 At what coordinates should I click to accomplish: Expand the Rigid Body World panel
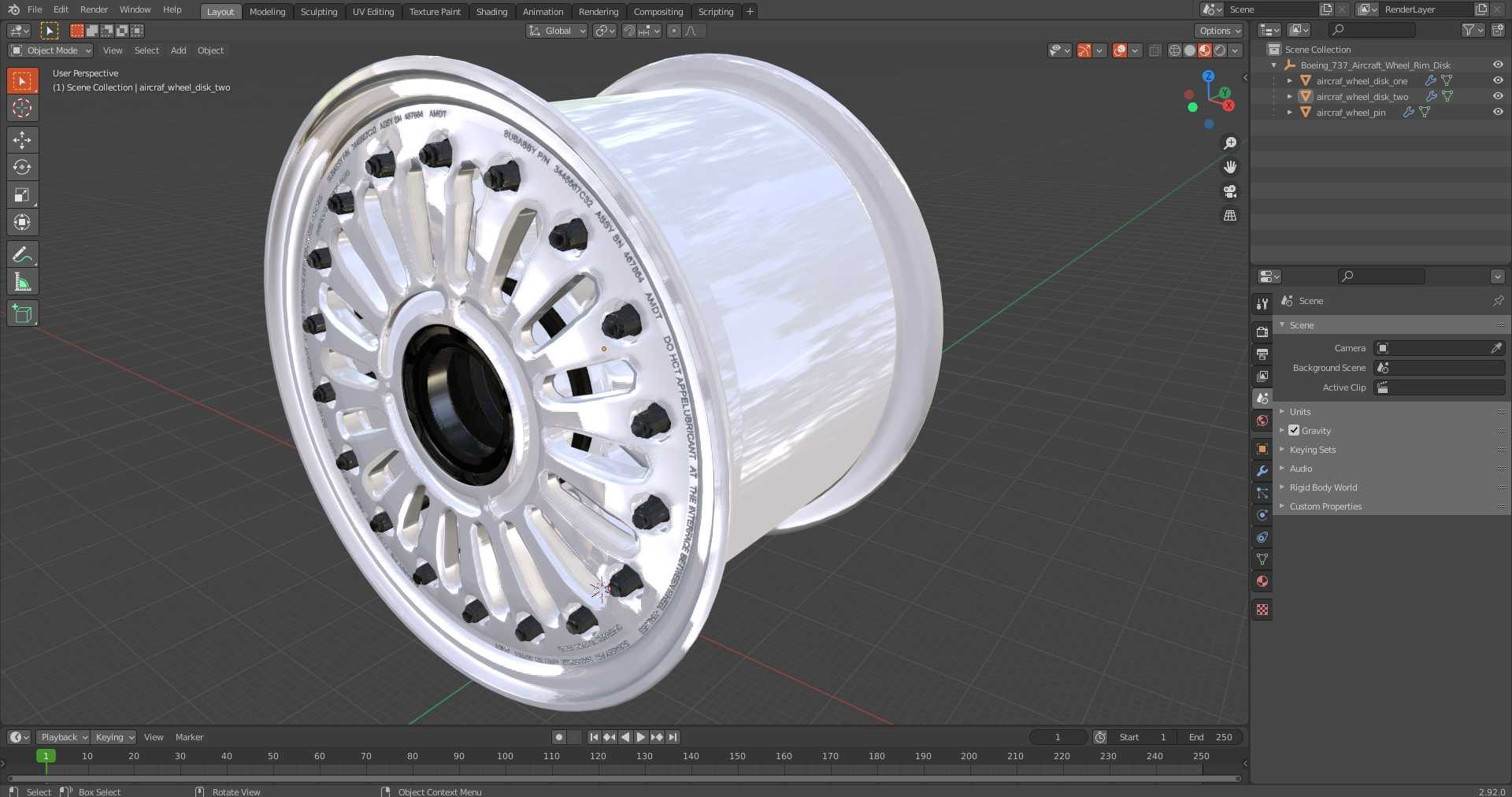[1323, 487]
